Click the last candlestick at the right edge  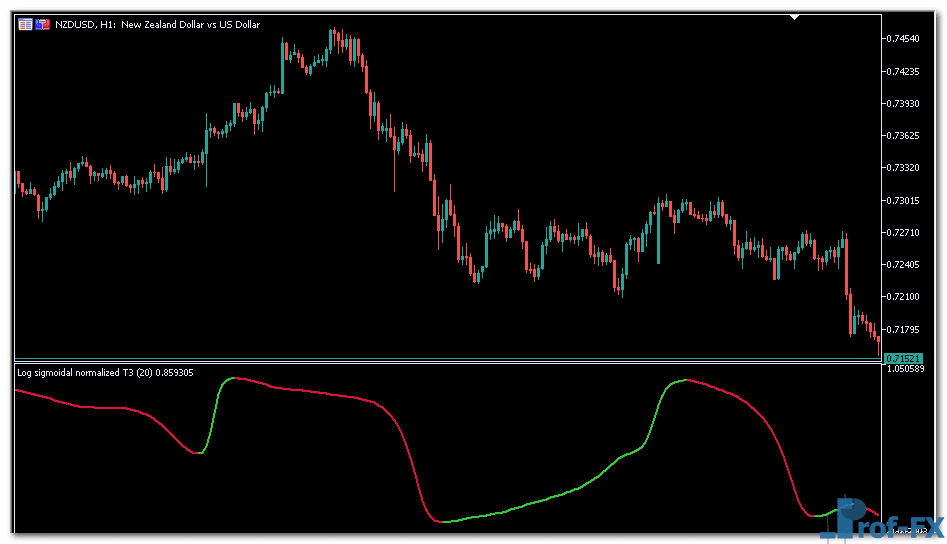(877, 337)
